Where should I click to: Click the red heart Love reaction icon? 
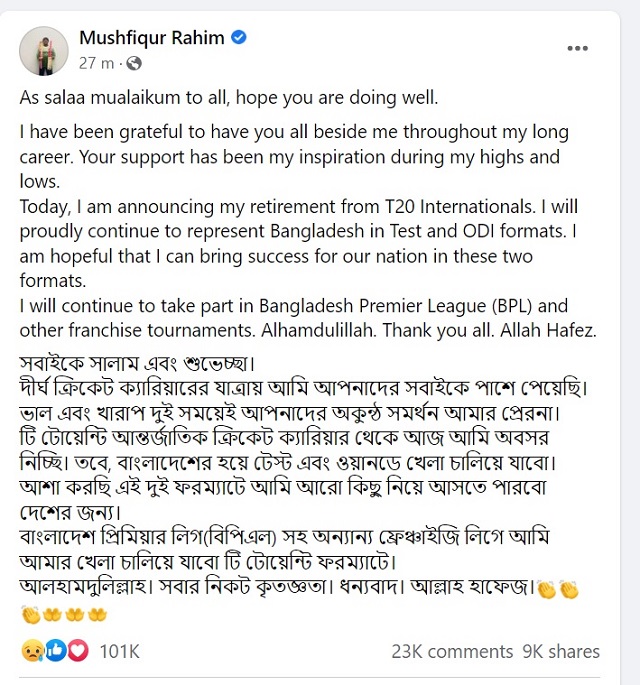(77, 651)
